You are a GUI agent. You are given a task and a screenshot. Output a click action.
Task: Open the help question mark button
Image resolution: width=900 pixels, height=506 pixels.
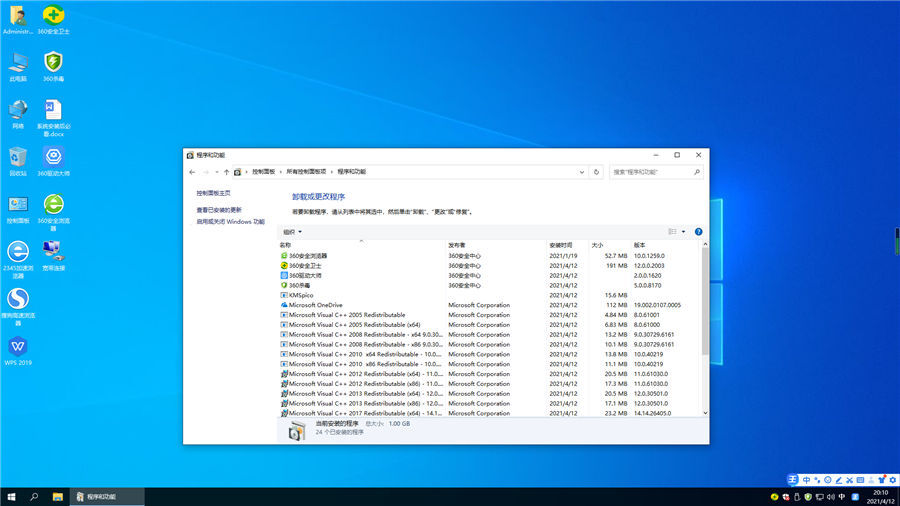699,232
